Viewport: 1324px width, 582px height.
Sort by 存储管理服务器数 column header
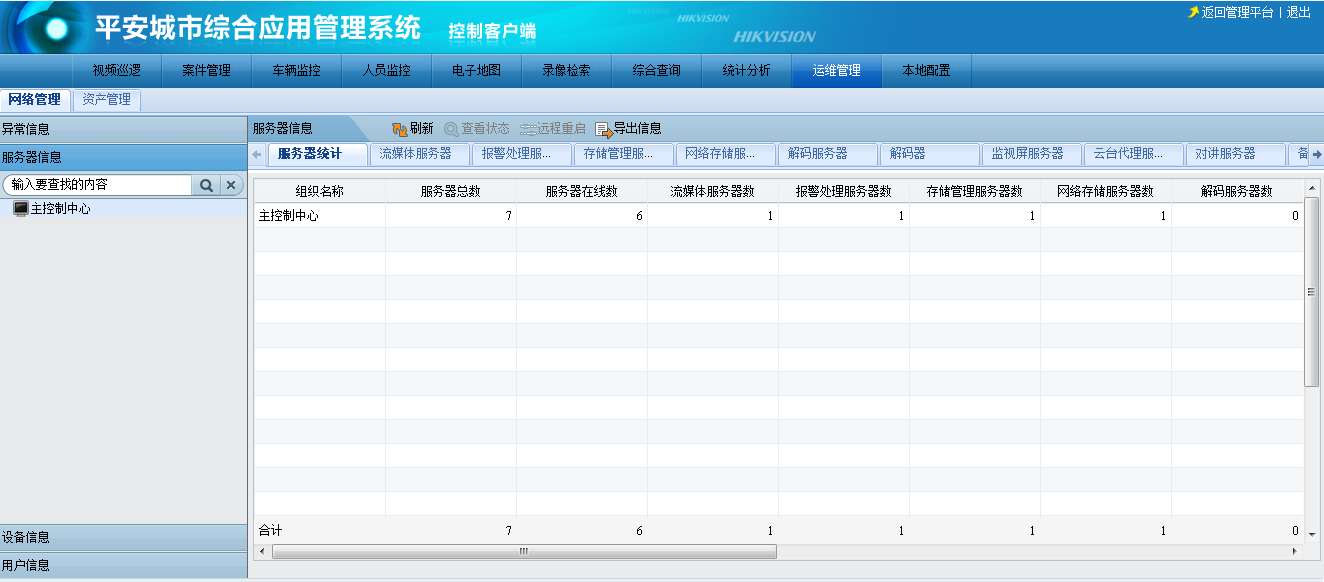975,191
